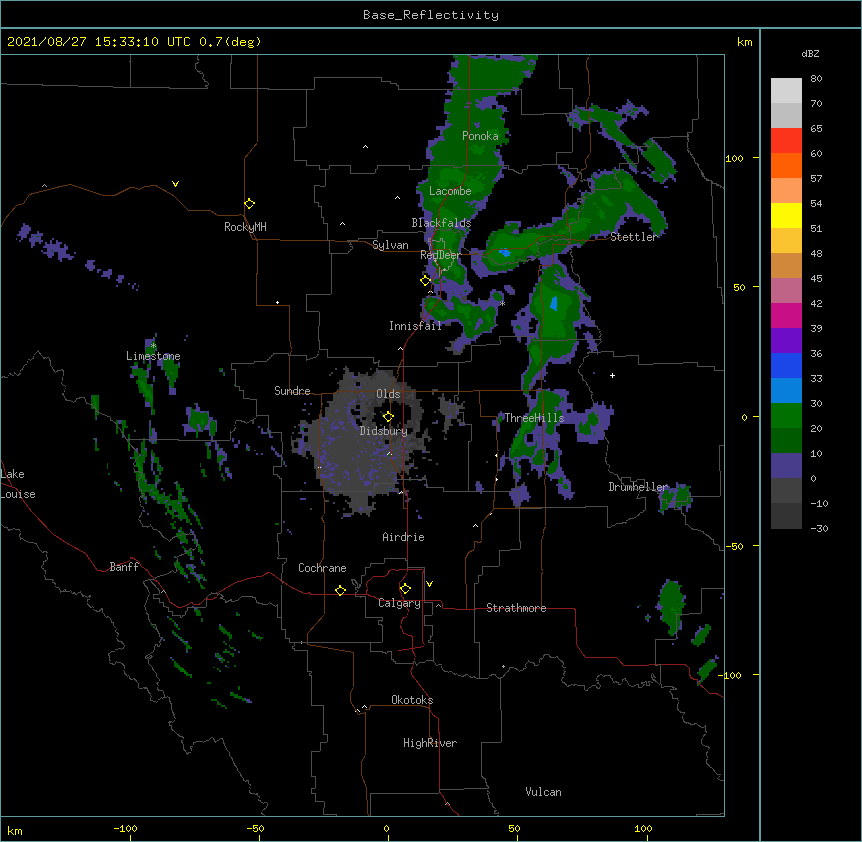Select the purple 39-36 dBZ legend swatch
Image resolution: width=862 pixels, height=842 pixels.
(x=786, y=340)
